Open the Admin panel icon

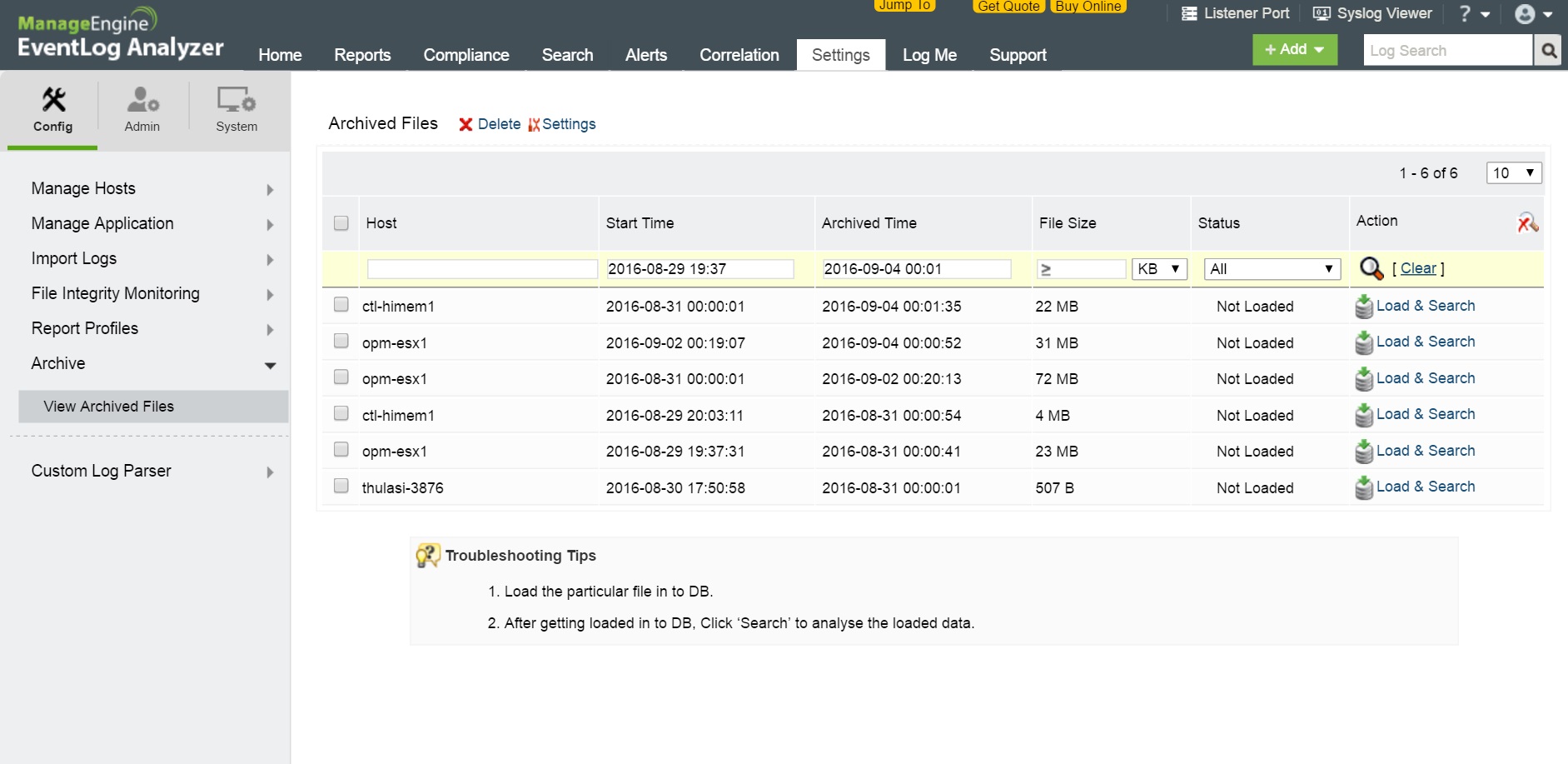(142, 99)
